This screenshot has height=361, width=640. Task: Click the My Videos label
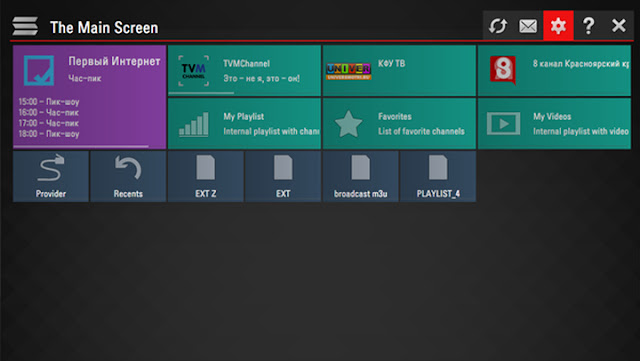(x=552, y=116)
